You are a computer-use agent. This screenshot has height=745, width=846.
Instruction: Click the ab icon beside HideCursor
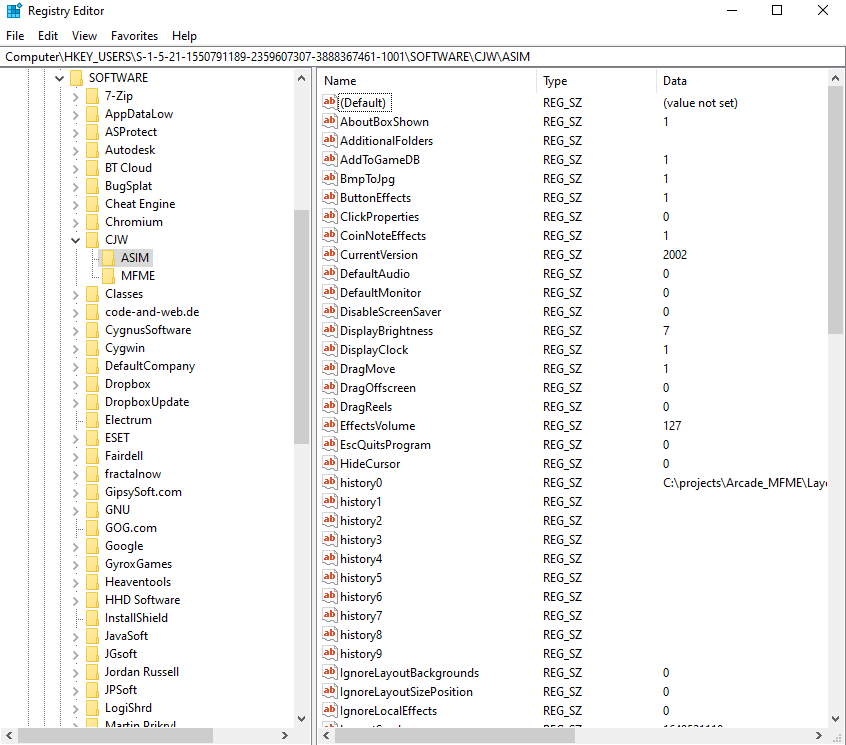coord(330,463)
